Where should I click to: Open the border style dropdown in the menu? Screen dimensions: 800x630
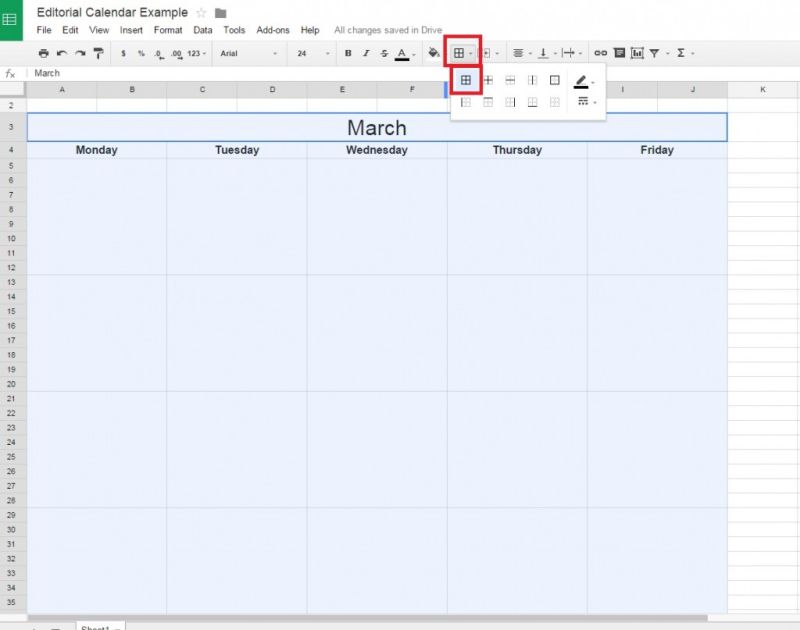pos(584,102)
